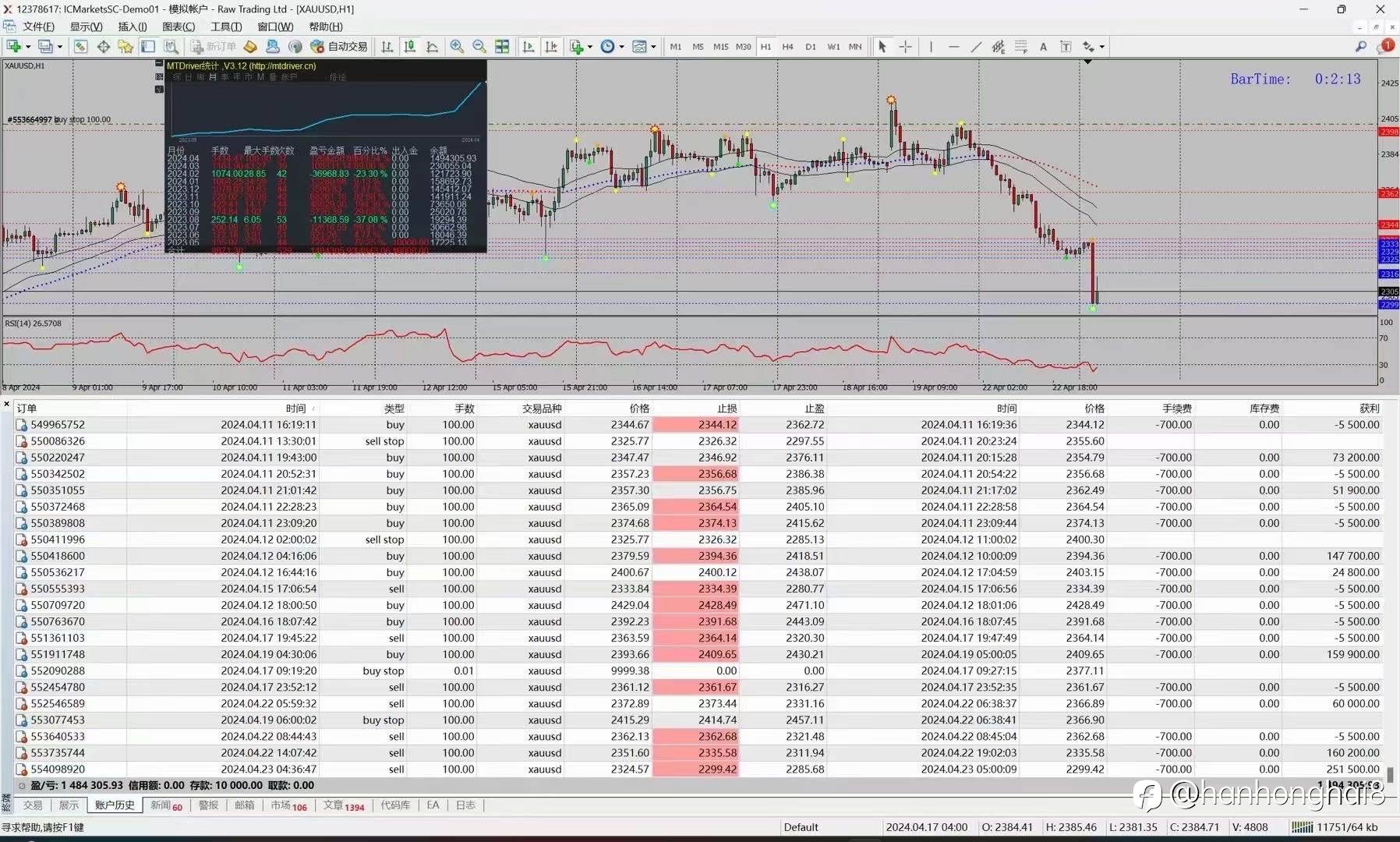
Task: Switch to the 代码库 tab
Action: tap(395, 805)
